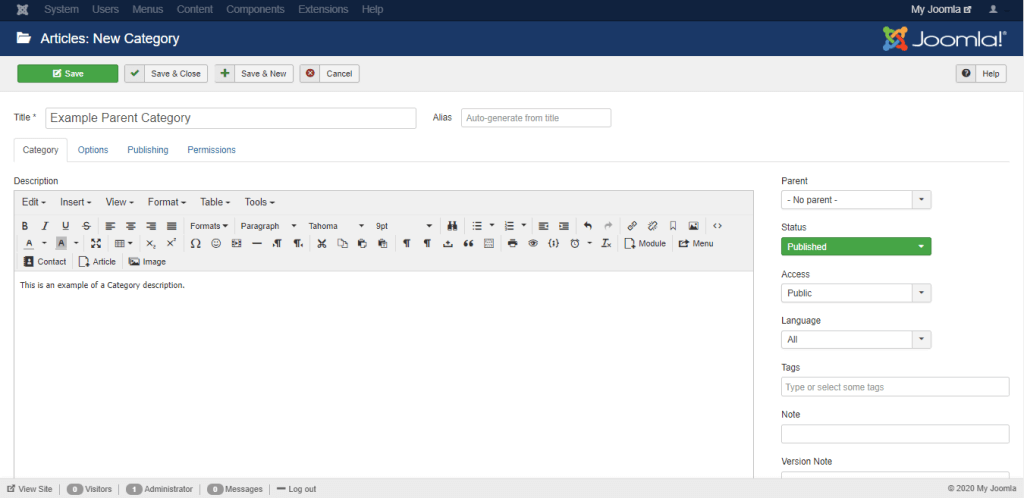
Task: Center align the text
Action: point(131,226)
